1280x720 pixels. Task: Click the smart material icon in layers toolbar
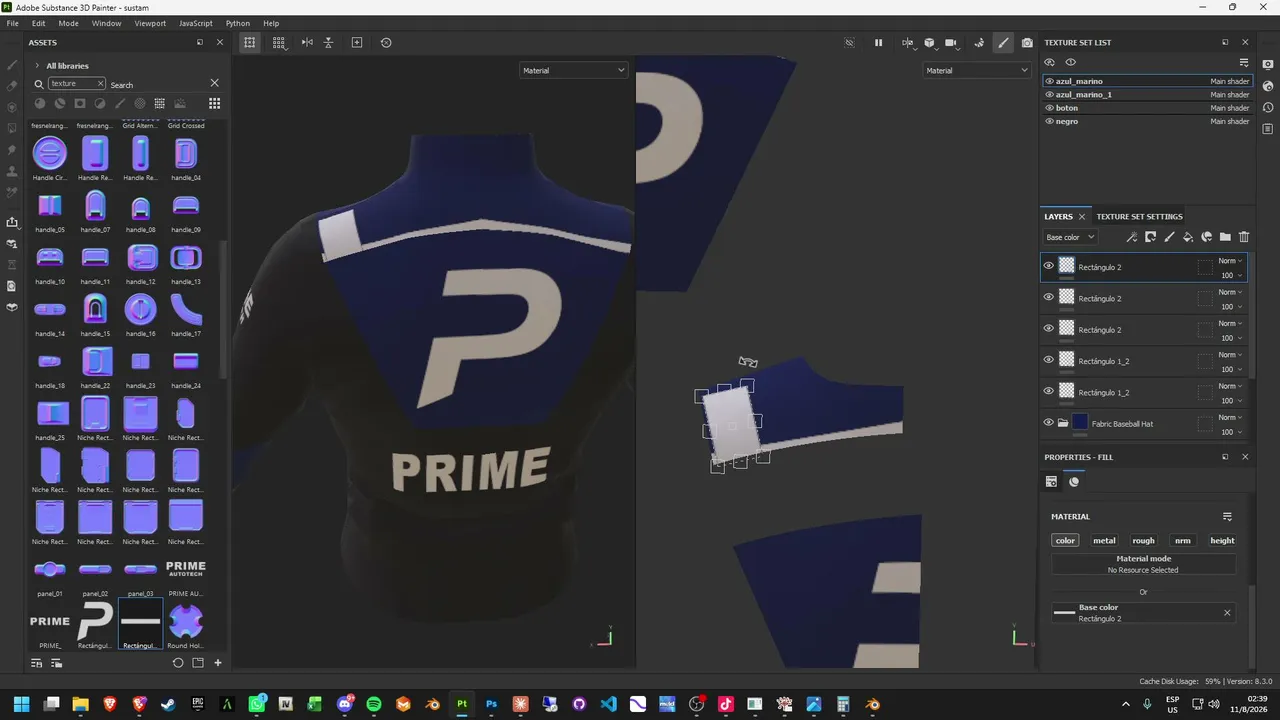(x=1207, y=237)
